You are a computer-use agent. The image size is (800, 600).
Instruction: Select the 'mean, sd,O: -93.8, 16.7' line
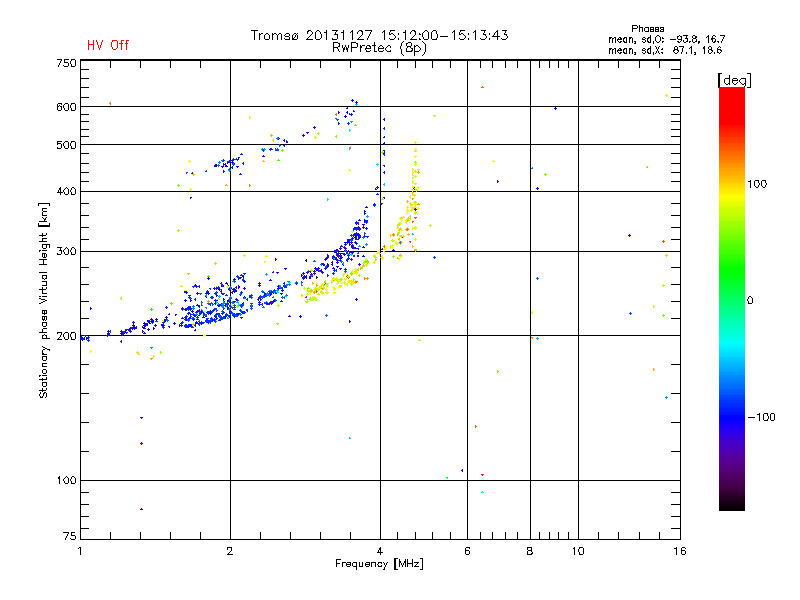click(666, 39)
